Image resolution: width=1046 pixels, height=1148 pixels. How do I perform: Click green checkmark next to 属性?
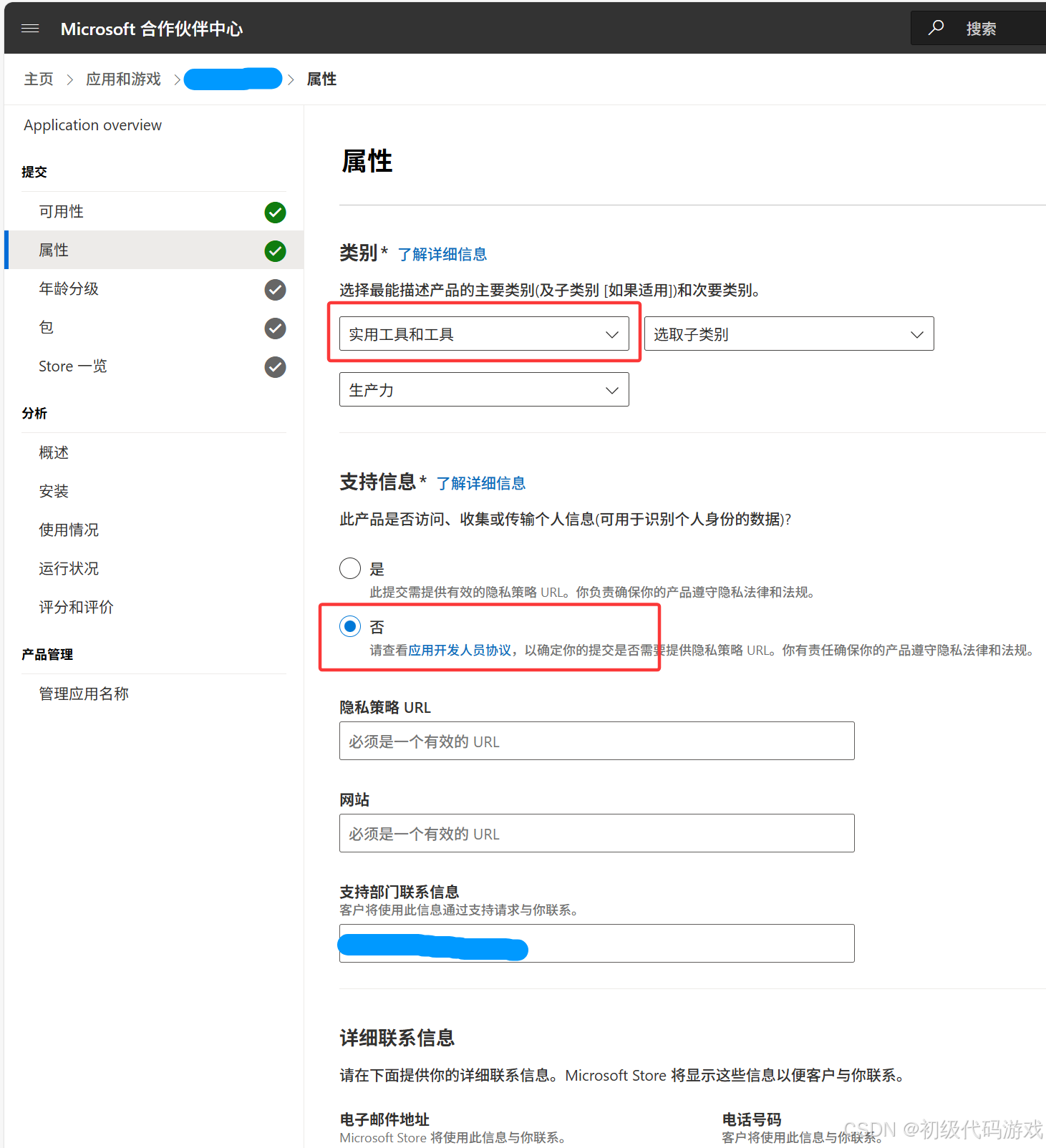tap(275, 251)
